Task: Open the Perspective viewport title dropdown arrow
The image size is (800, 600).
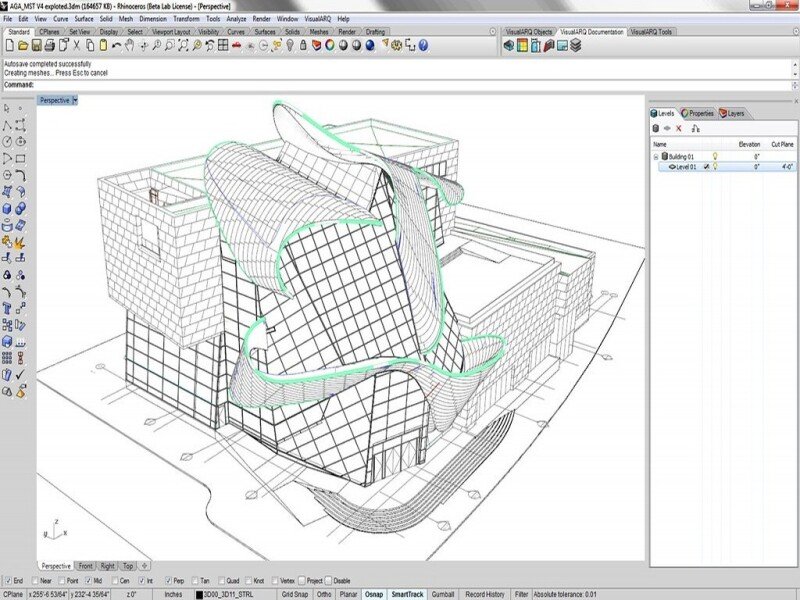Action: pos(76,100)
